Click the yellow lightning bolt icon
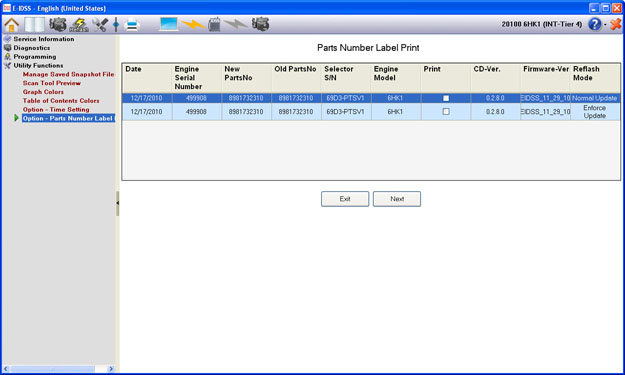Screen dimensions: 625x375 [193, 25]
